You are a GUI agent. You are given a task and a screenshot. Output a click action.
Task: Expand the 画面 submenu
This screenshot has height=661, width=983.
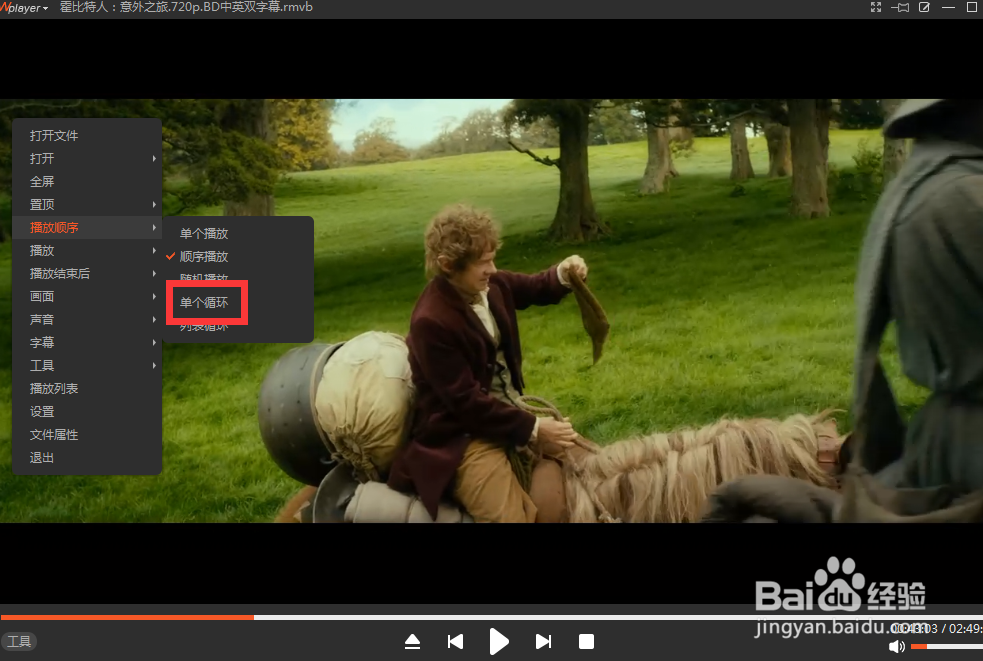pos(87,297)
